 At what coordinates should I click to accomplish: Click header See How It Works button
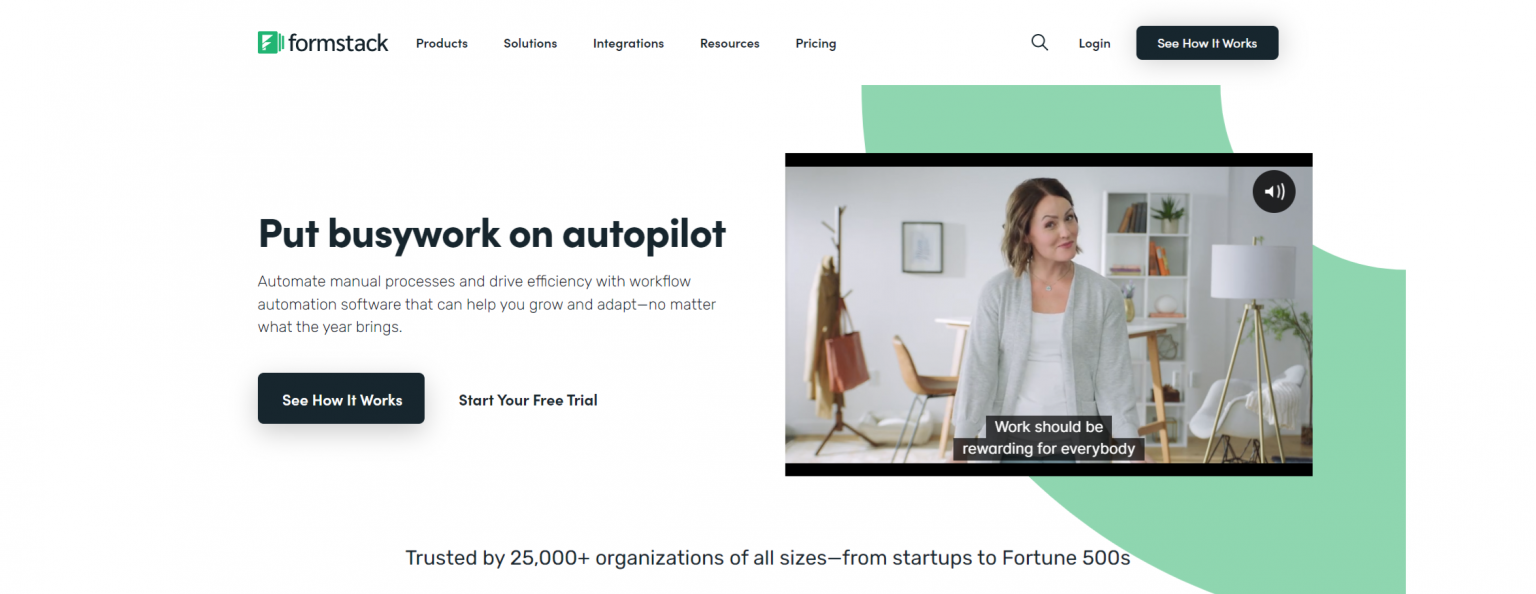pyautogui.click(x=1207, y=43)
